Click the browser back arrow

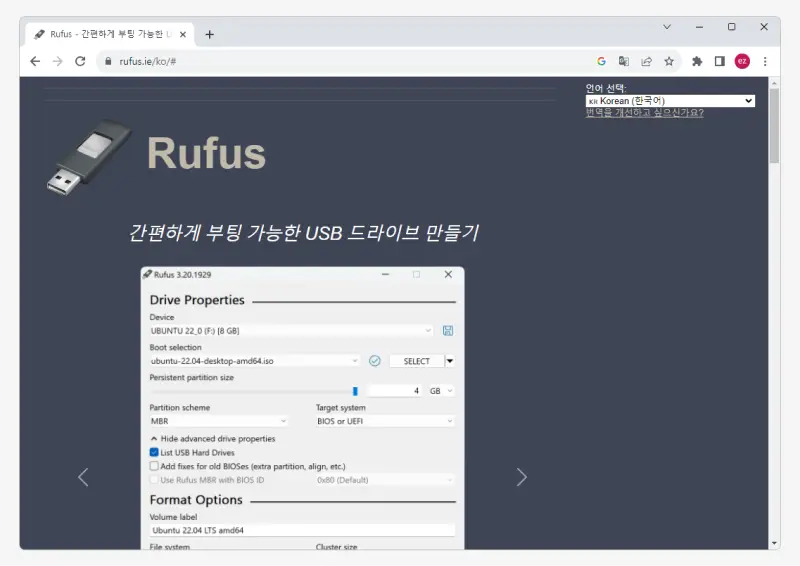coord(35,61)
